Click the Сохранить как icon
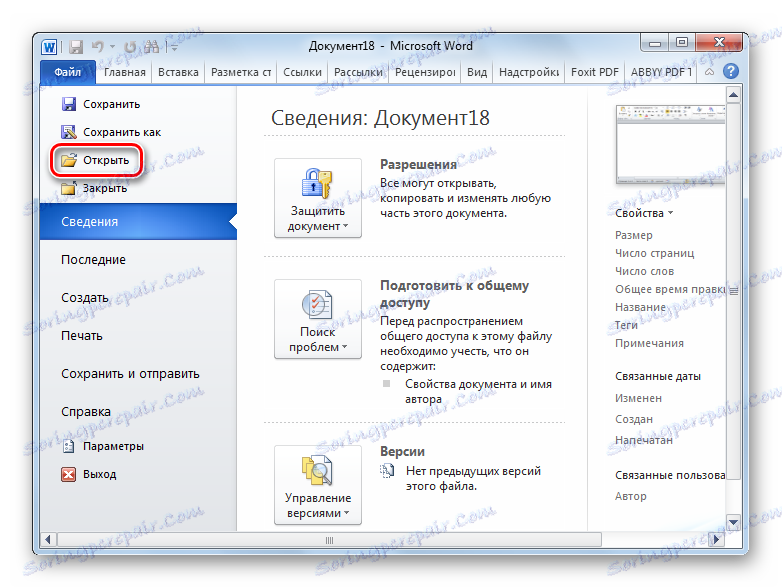 (x=68, y=132)
